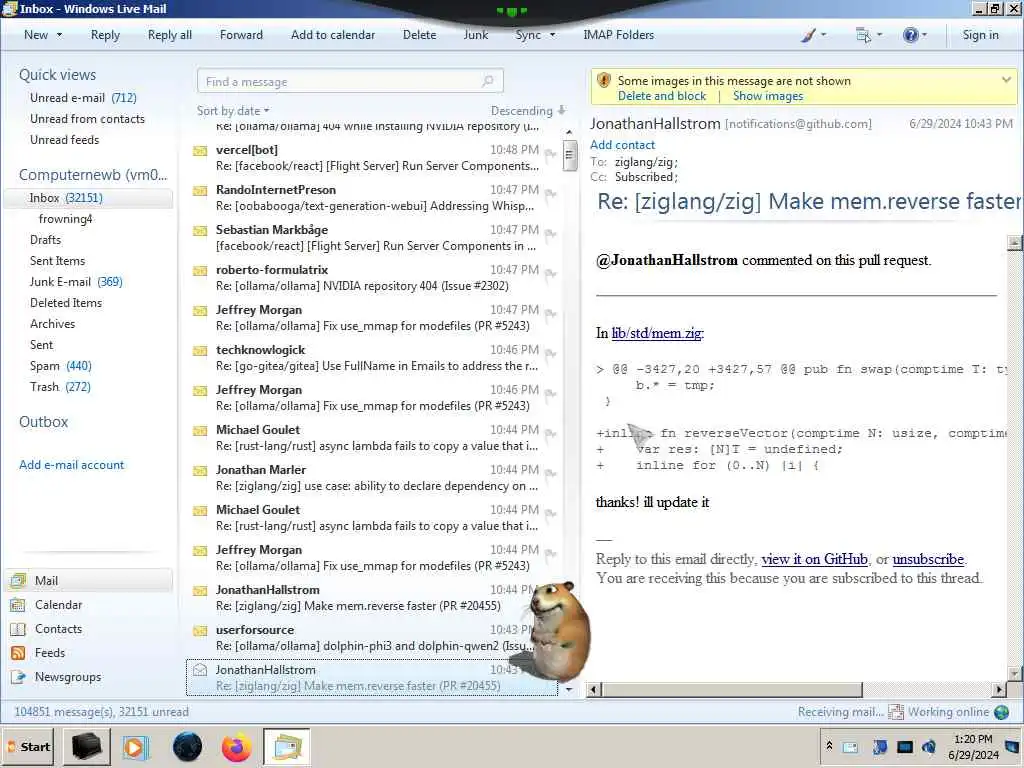Click the search magnifier in Find a message
This screenshot has height=768, width=1024.
point(488,81)
